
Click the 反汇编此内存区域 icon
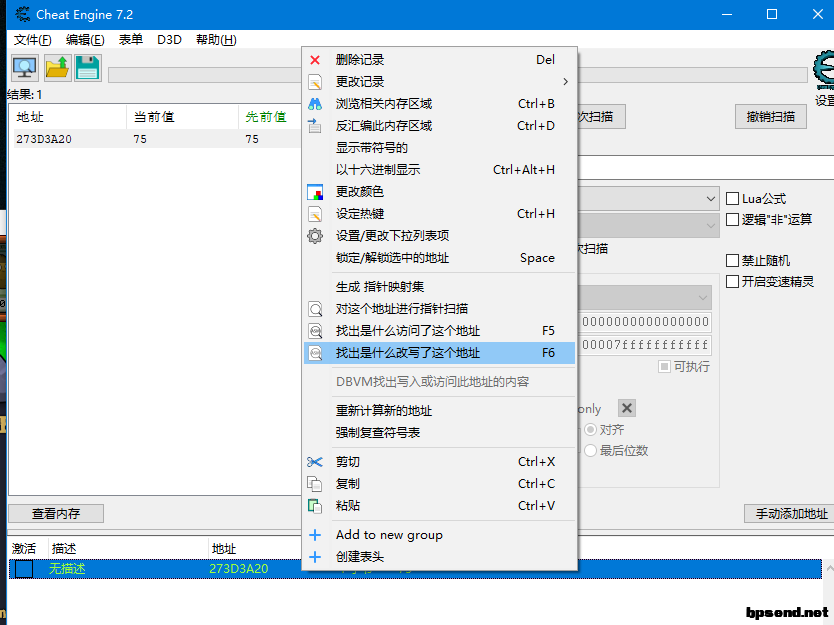(315, 126)
